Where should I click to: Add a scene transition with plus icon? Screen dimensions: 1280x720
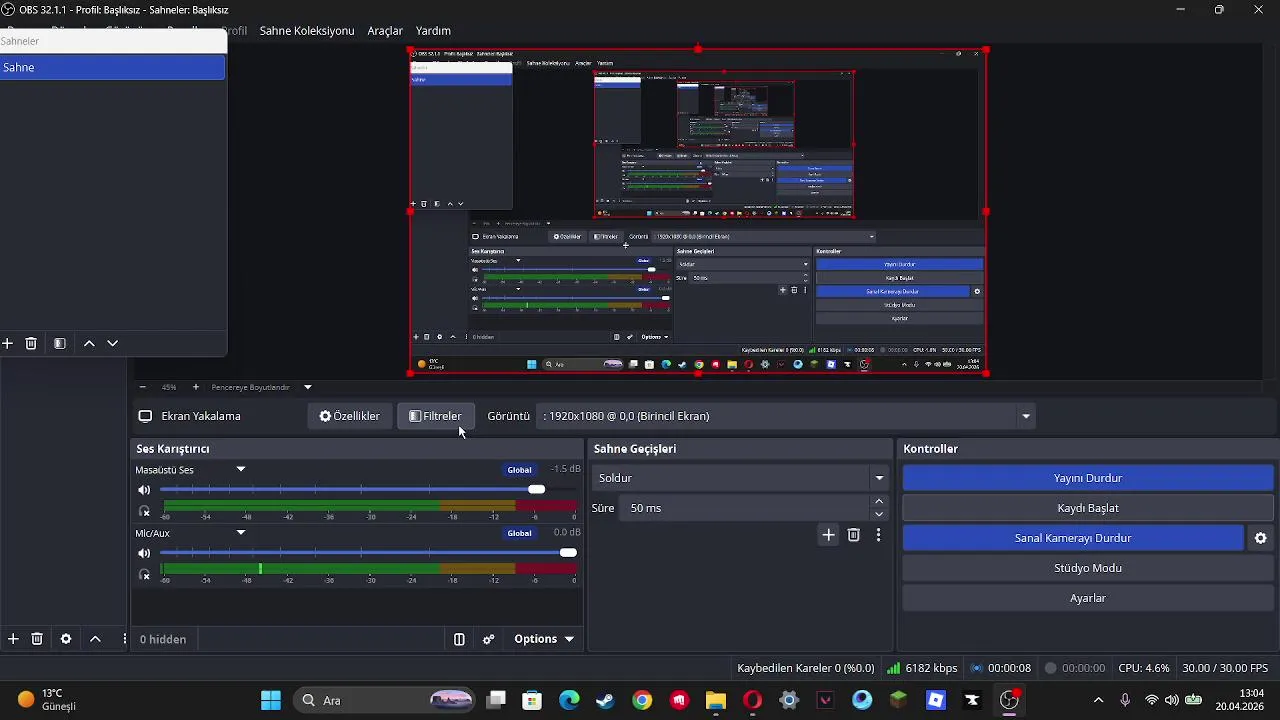click(828, 535)
